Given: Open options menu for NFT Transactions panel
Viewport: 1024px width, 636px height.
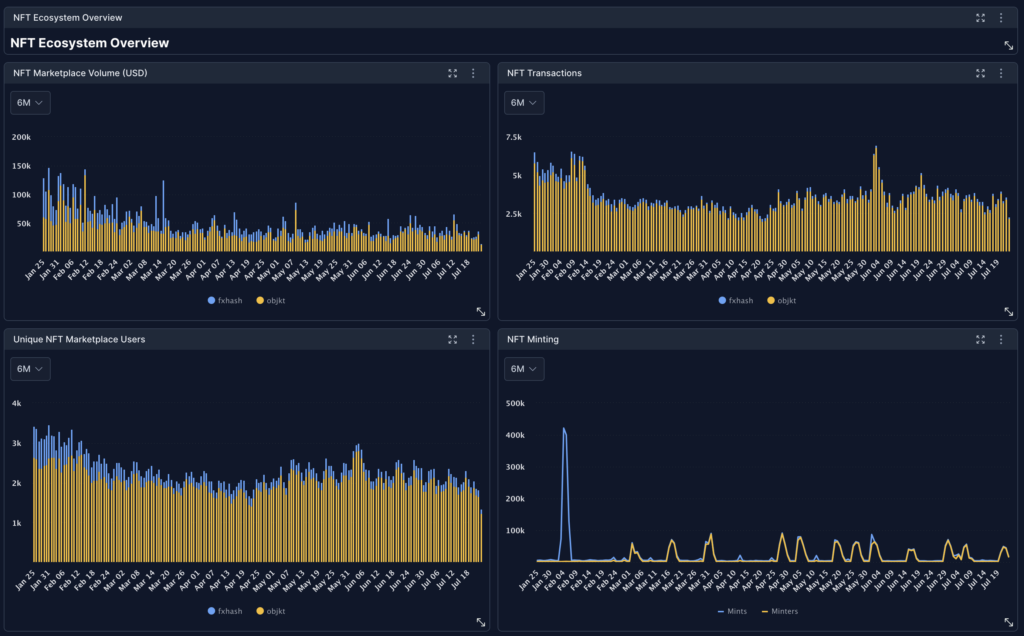Looking at the screenshot, I should (1001, 73).
